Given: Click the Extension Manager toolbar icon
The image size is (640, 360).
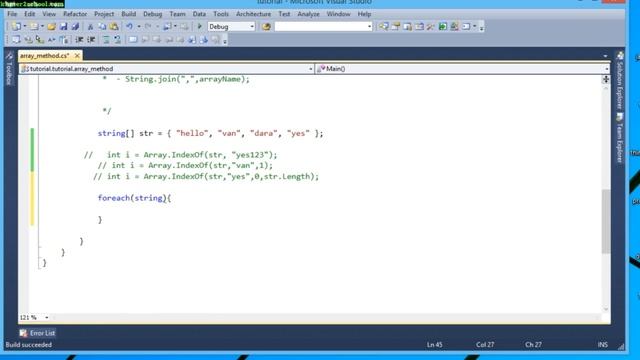Looking at the screenshot, I should pyautogui.click(x=454, y=27).
